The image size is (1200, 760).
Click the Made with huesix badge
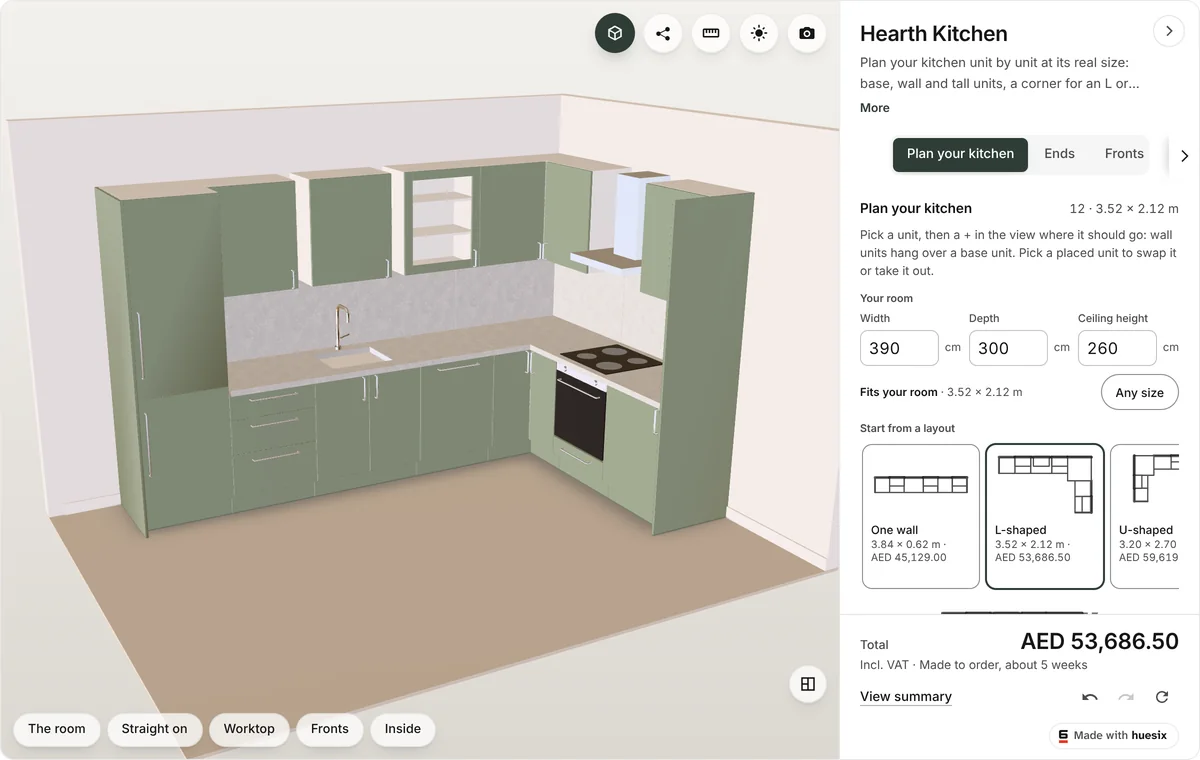[x=1114, y=735]
